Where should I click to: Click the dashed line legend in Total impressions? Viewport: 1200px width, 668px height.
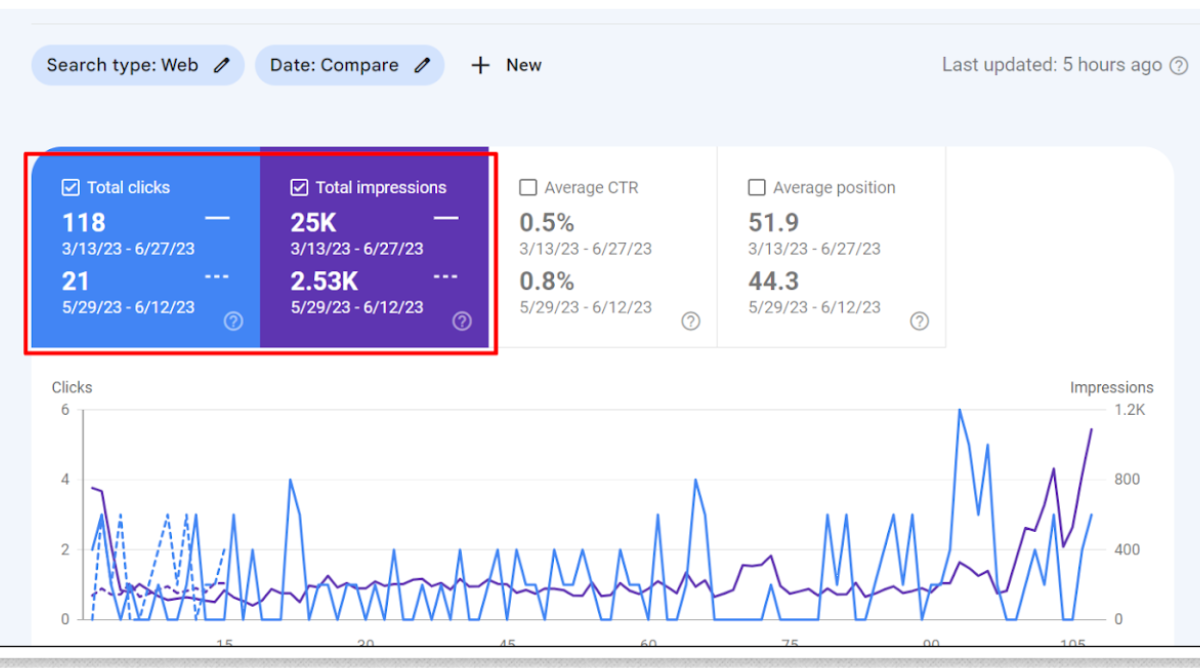click(x=446, y=277)
